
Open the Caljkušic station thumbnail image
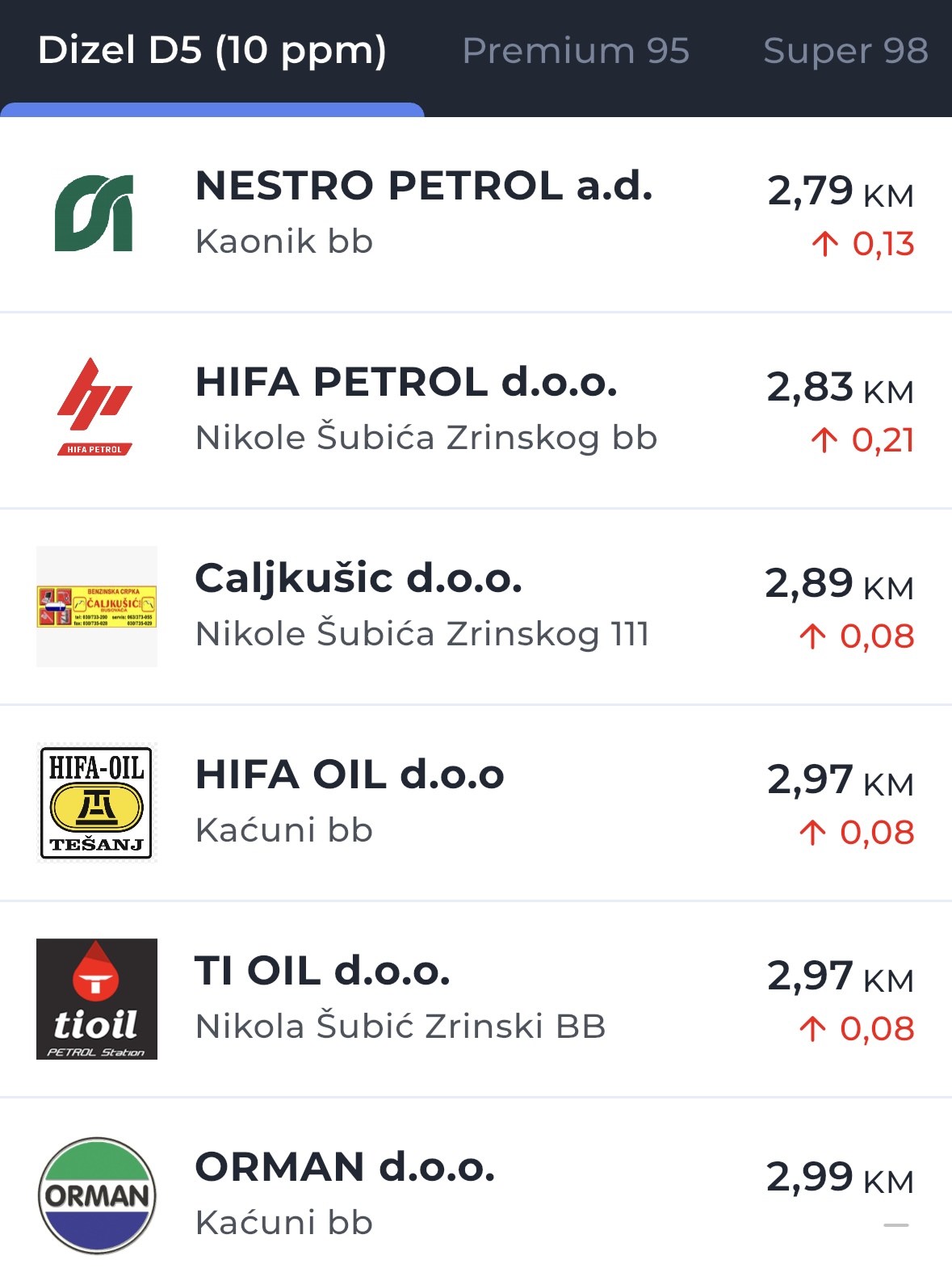(x=97, y=607)
